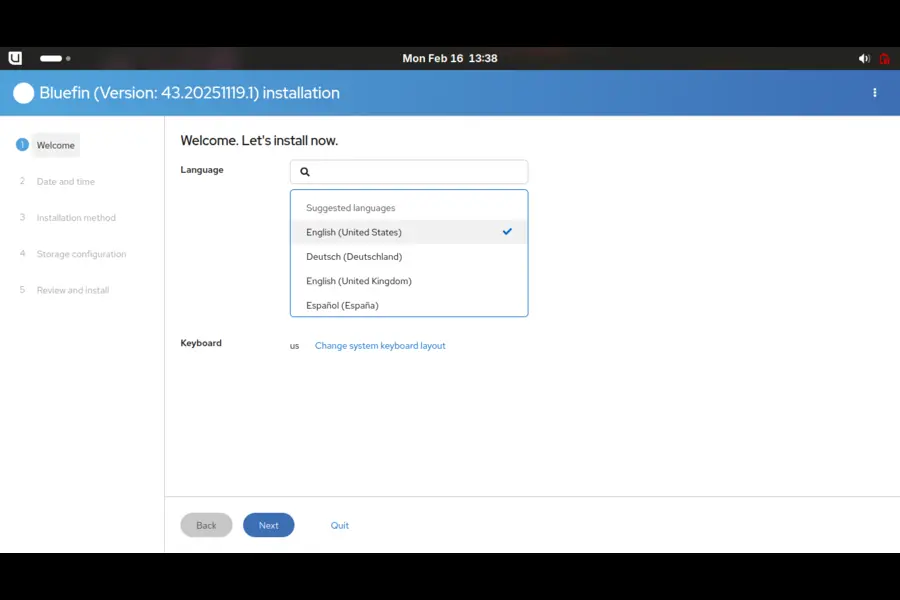Open the Installation method step

tap(75, 217)
